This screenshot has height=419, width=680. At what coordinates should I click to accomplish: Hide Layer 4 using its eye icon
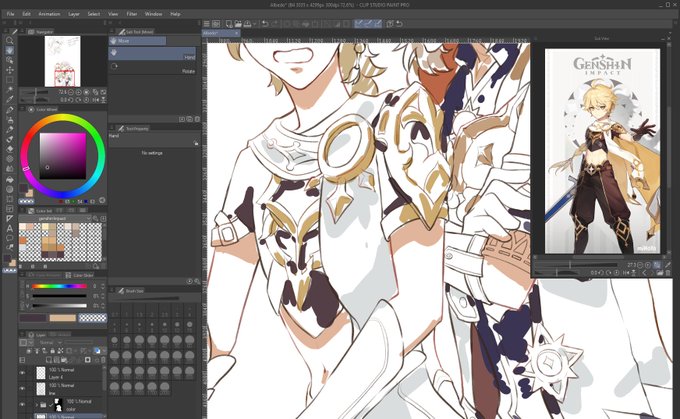(22, 373)
